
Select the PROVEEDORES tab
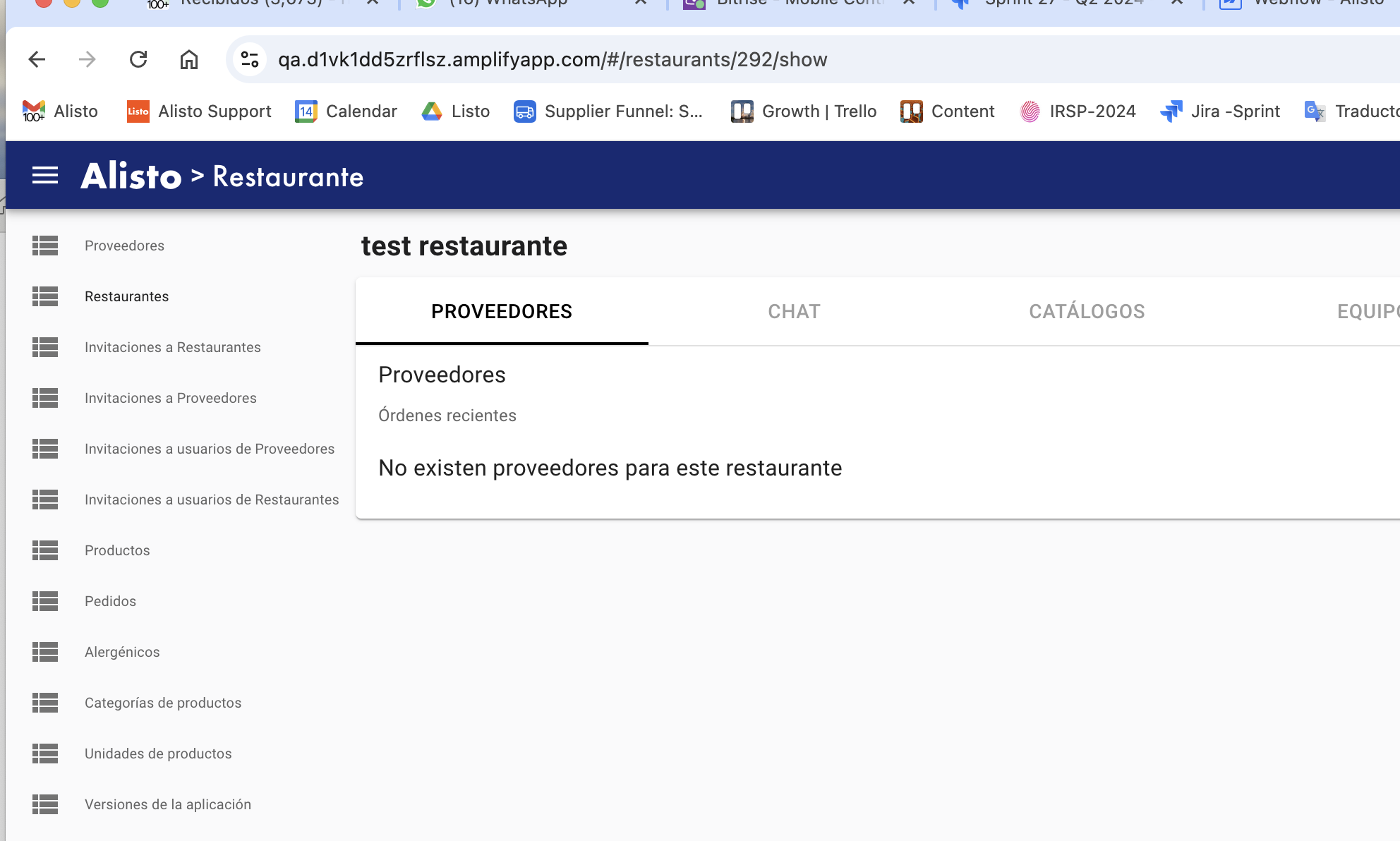502,311
